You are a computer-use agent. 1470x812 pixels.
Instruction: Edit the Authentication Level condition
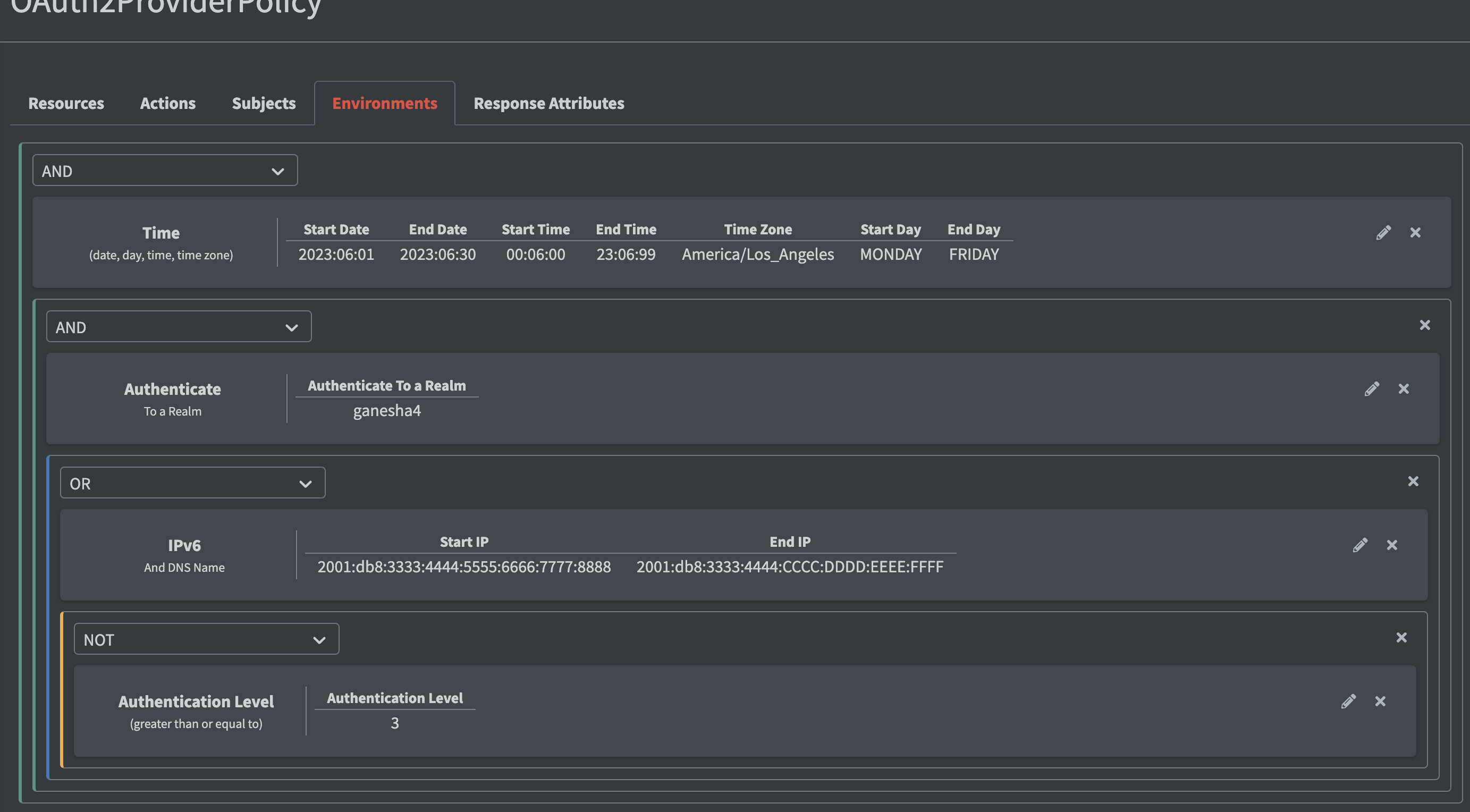point(1348,701)
